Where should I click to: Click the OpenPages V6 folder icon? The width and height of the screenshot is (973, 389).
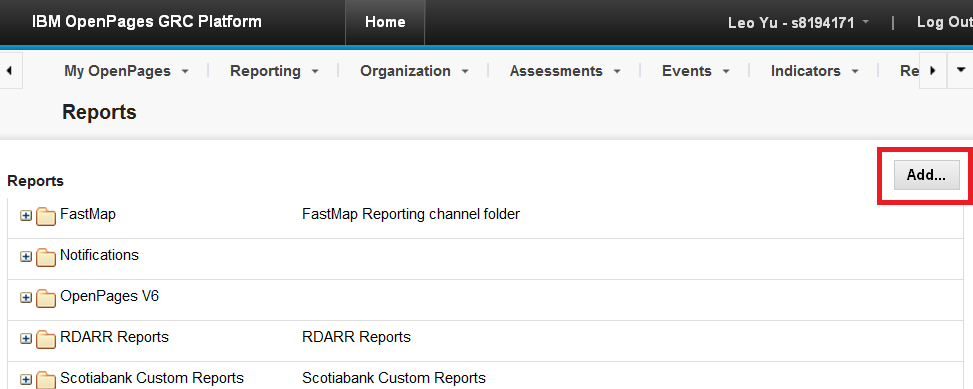pos(46,298)
